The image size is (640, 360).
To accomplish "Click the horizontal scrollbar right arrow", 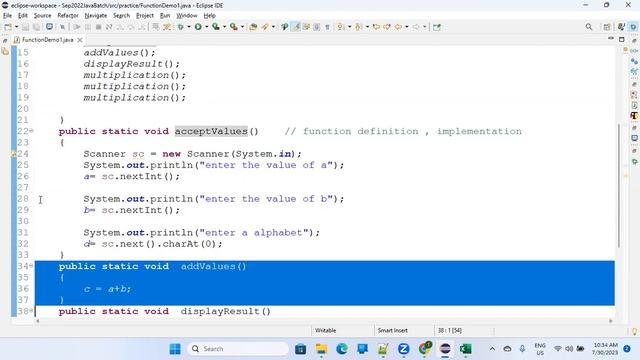I will pos(611,321).
